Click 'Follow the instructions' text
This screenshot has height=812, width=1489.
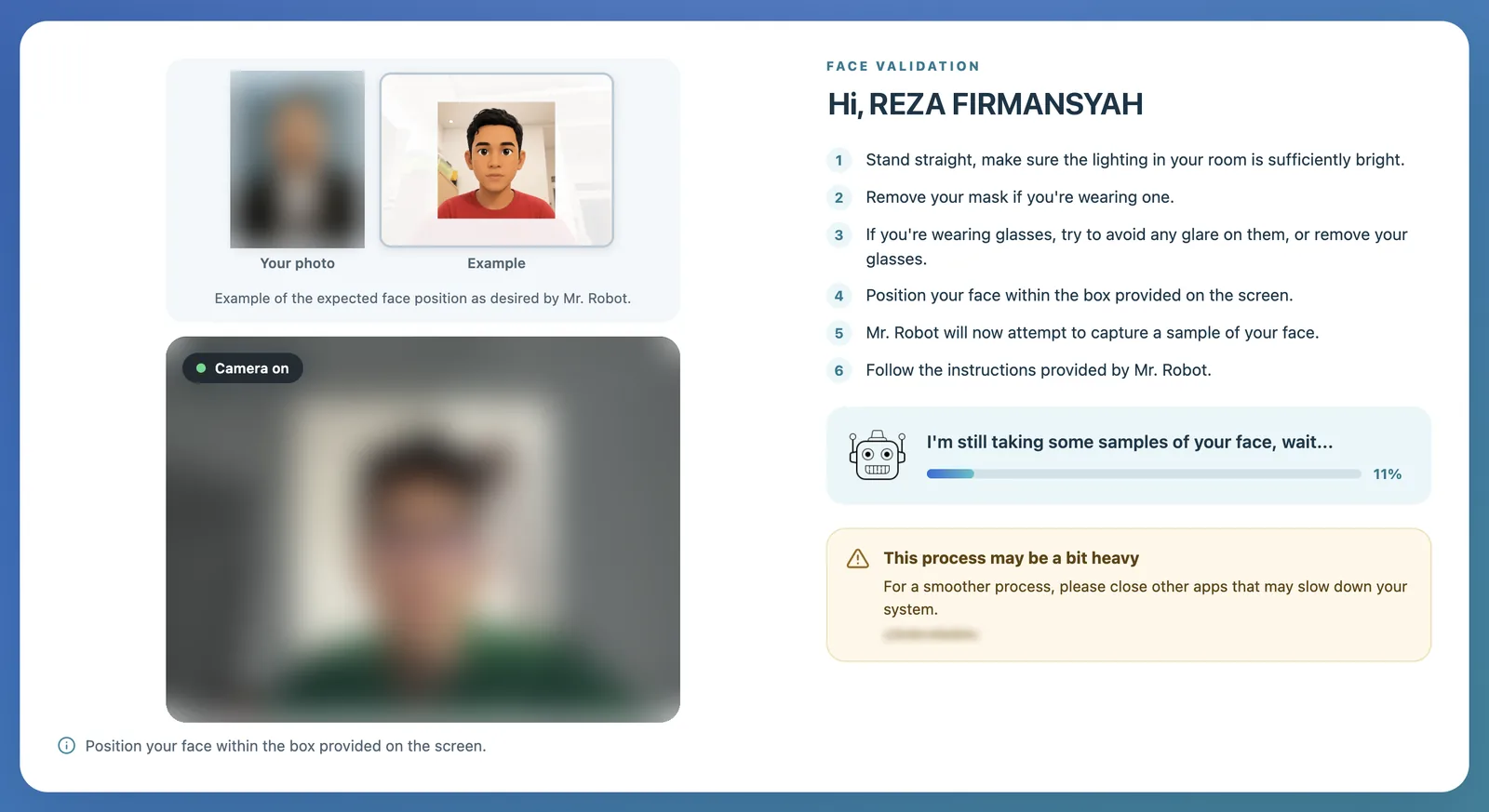click(x=1038, y=370)
